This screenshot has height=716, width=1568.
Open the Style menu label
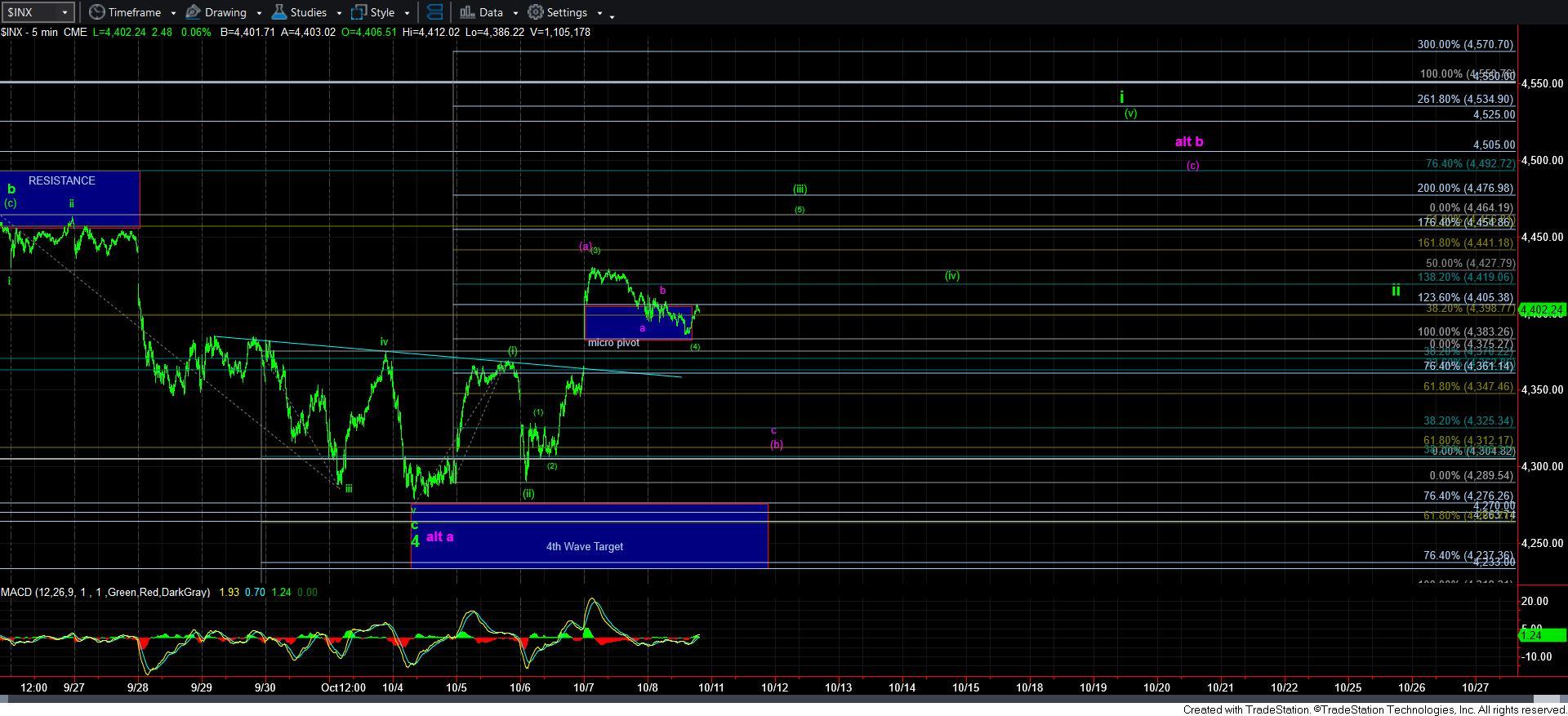(x=382, y=12)
